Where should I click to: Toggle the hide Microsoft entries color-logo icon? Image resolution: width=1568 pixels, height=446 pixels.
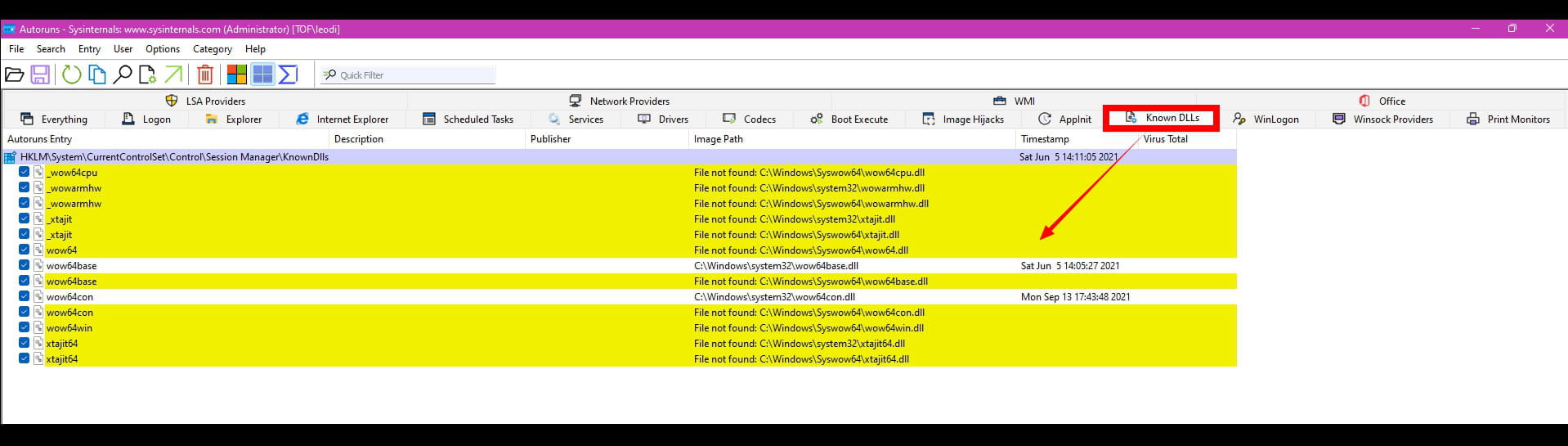[237, 74]
